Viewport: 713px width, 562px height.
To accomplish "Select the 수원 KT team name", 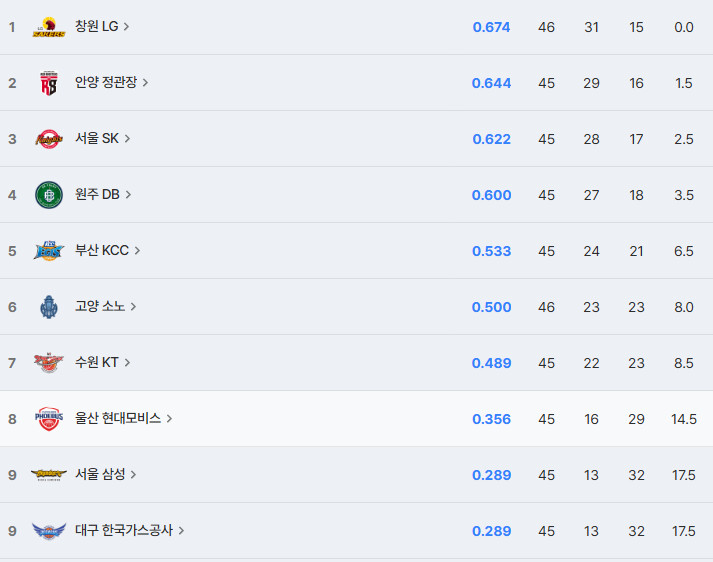I will (97, 362).
